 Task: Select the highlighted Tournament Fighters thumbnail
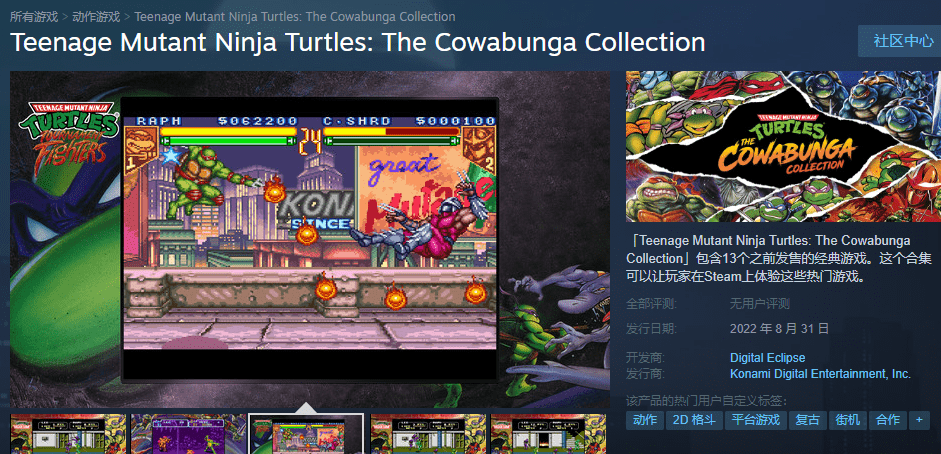[306, 434]
